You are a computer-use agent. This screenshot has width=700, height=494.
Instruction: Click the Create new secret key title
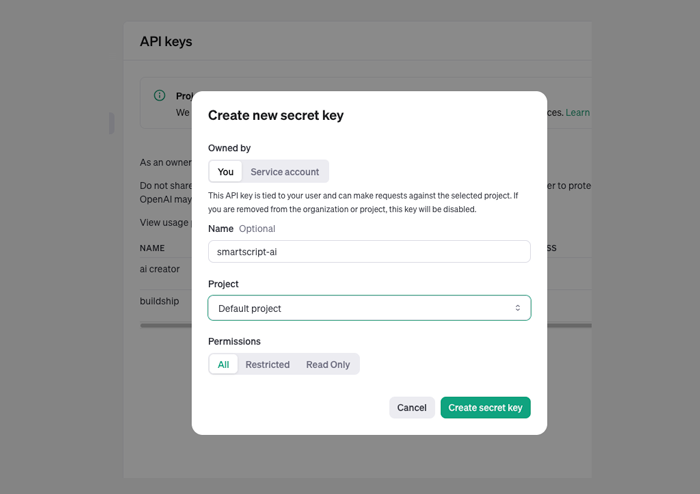276,115
